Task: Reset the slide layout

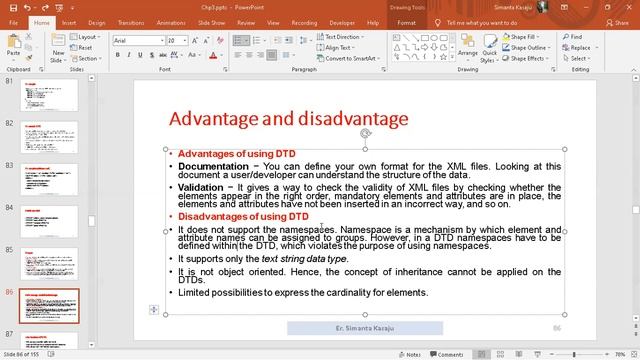Action: [81, 48]
